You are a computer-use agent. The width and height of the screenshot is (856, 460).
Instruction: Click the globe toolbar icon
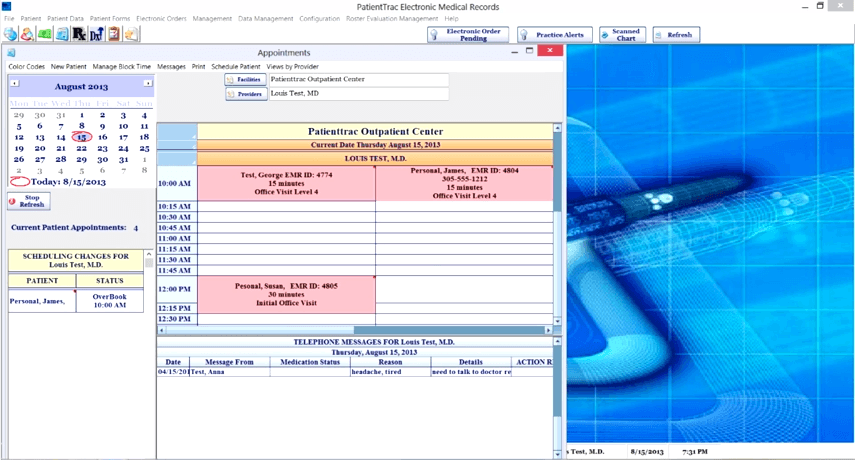pyautogui.click(x=10, y=34)
